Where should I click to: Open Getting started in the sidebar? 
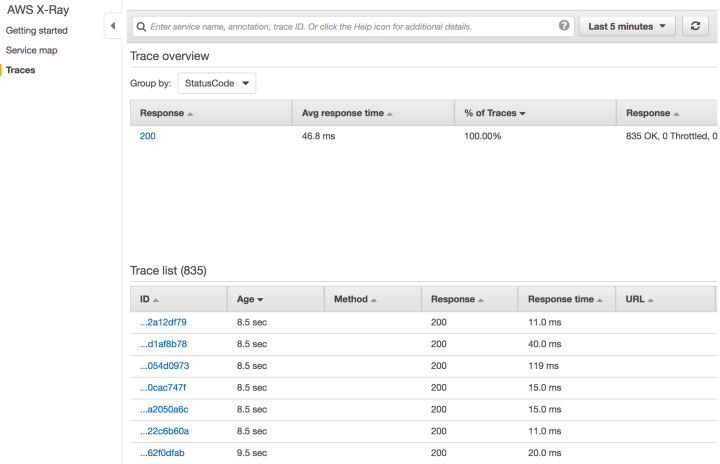click(x=37, y=30)
